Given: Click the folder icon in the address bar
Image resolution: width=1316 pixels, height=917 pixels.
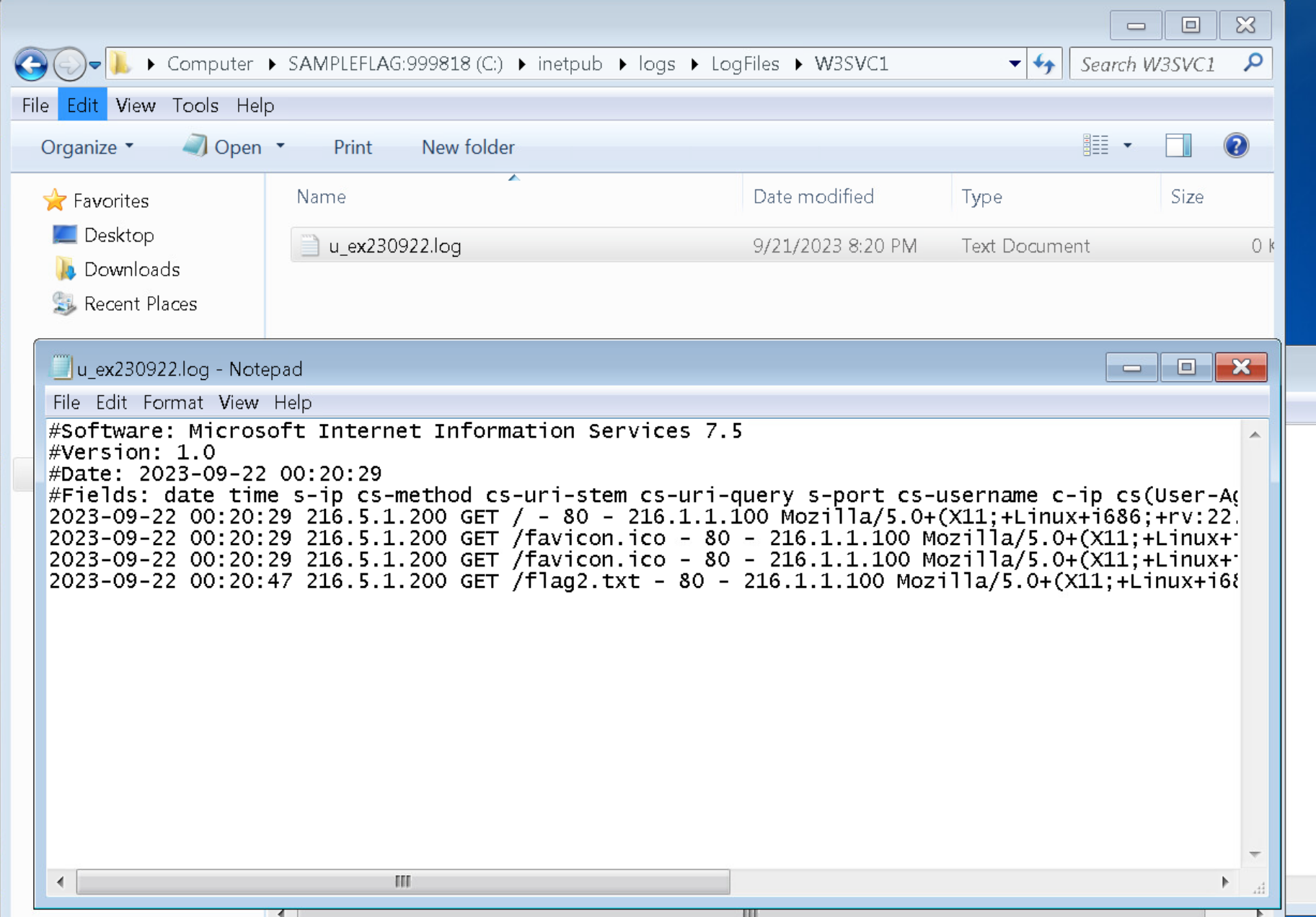Looking at the screenshot, I should 120,63.
